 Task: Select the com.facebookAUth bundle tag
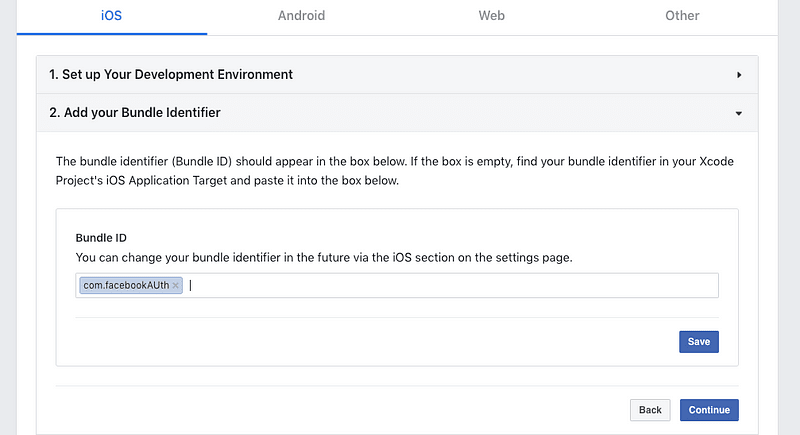point(126,286)
